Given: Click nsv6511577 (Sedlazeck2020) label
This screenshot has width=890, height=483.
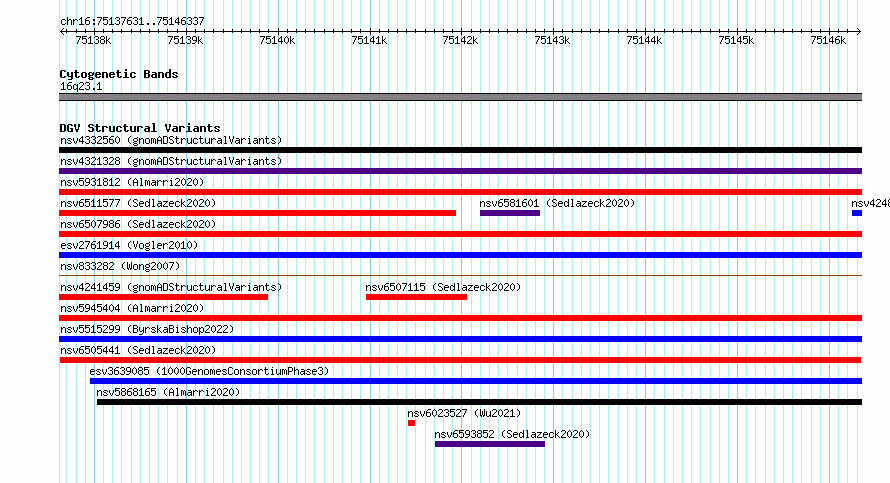Looking at the screenshot, I should (x=138, y=203).
